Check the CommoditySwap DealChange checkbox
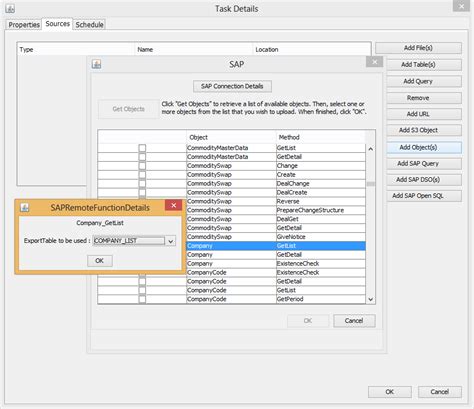 (x=142, y=183)
